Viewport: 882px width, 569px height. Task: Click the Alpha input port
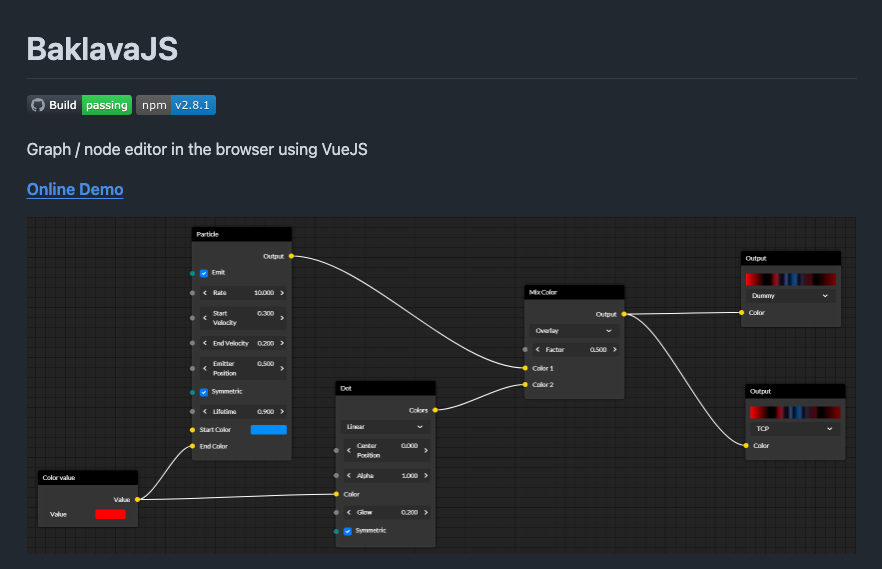point(336,476)
